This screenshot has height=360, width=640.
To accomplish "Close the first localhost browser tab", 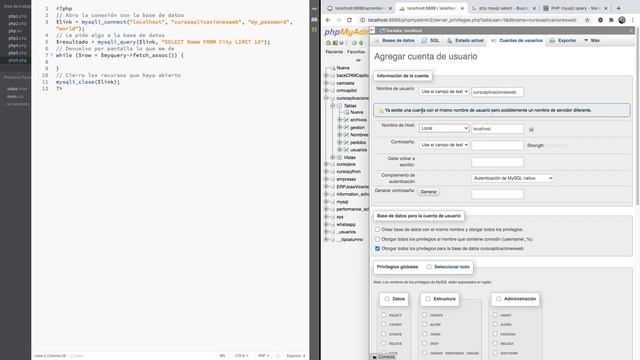I will (390, 8).
